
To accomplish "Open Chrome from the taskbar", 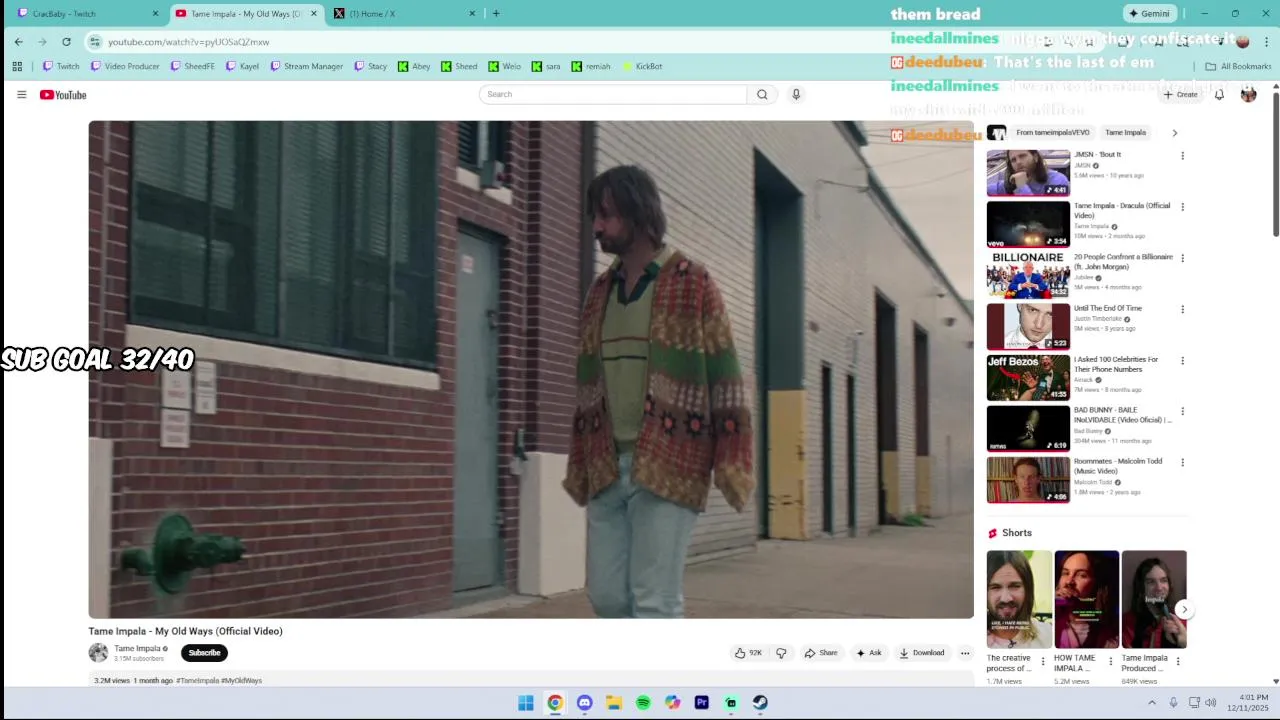I will (555, 703).
